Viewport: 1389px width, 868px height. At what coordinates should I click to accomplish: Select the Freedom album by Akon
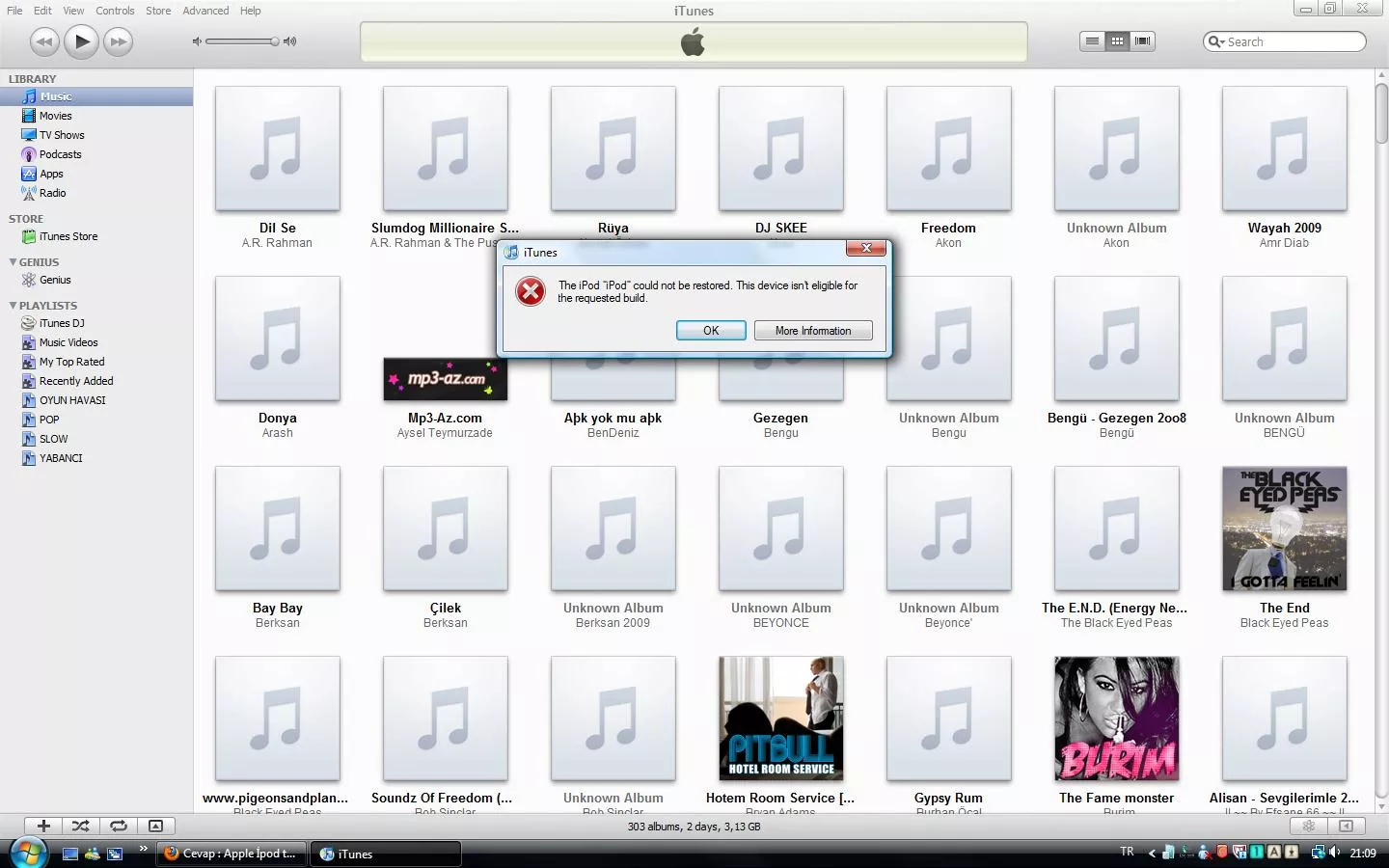coord(948,149)
